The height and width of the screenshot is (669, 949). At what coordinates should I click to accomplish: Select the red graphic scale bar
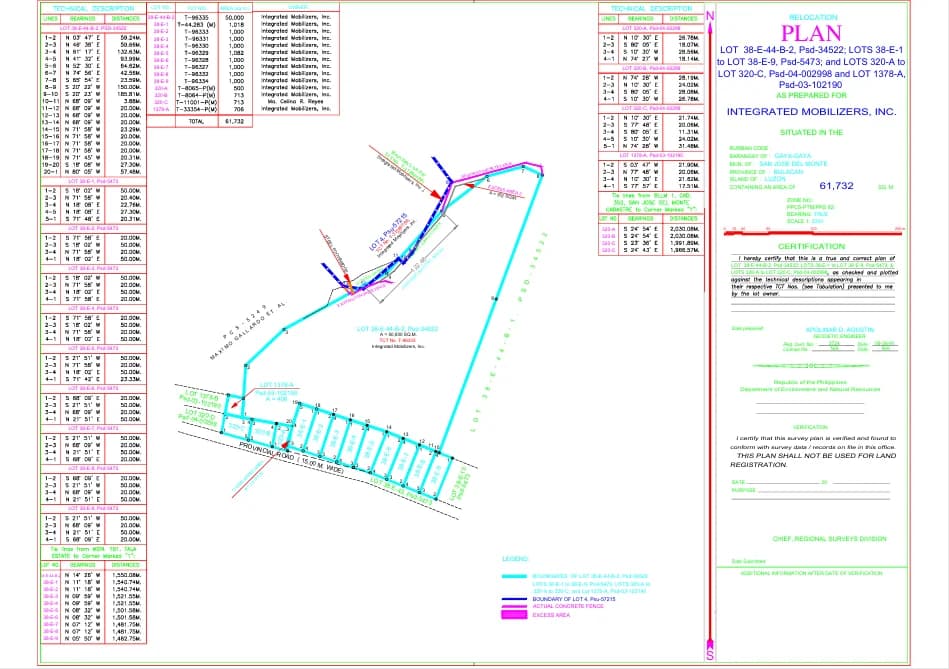click(814, 231)
